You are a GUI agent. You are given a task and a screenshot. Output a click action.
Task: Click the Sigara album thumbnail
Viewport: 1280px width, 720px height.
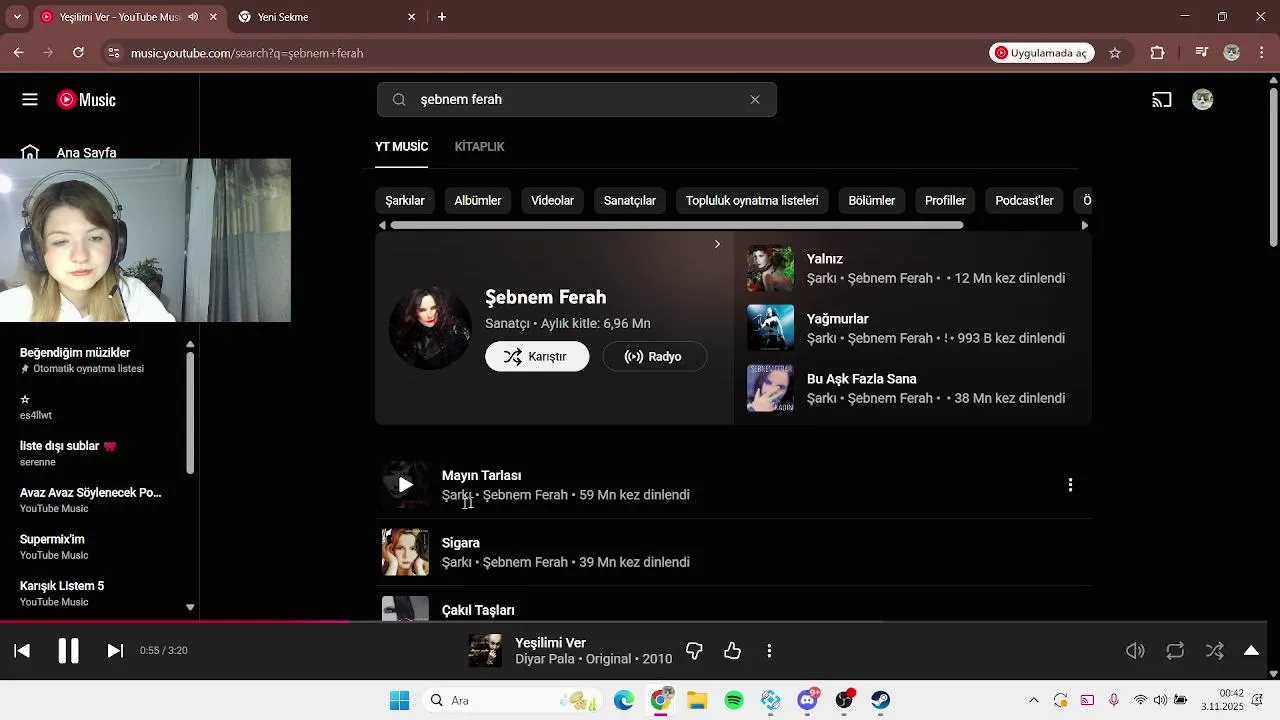[x=405, y=552]
